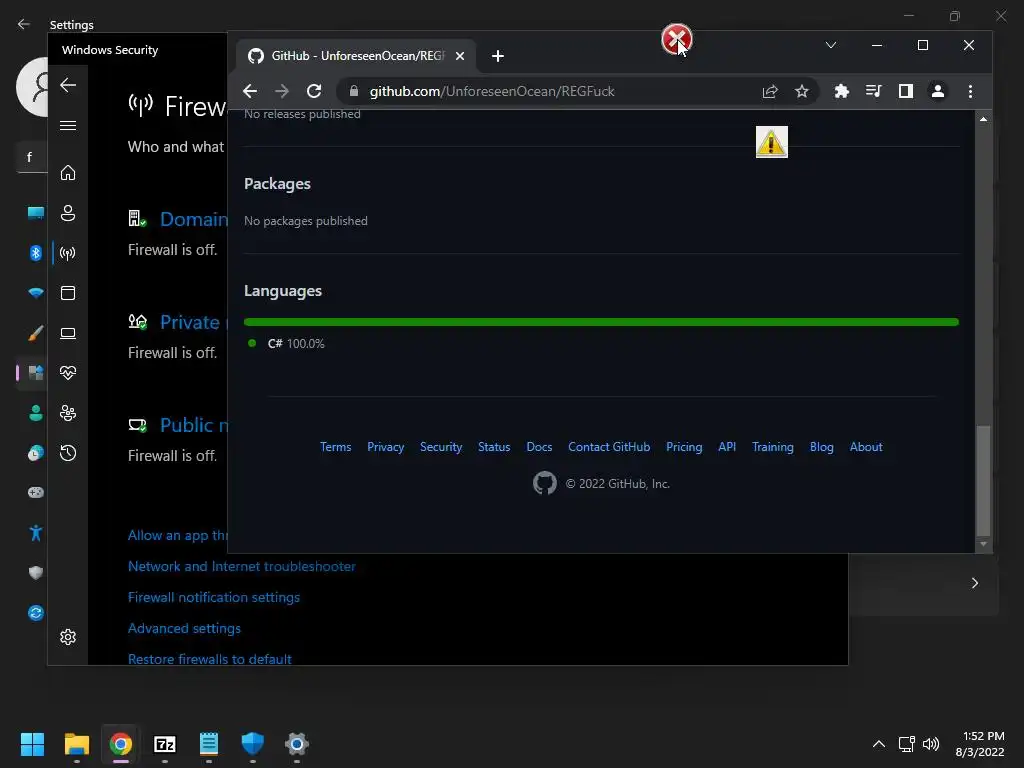The width and height of the screenshot is (1024, 768).
Task: Click the green C# language bar
Action: point(601,322)
